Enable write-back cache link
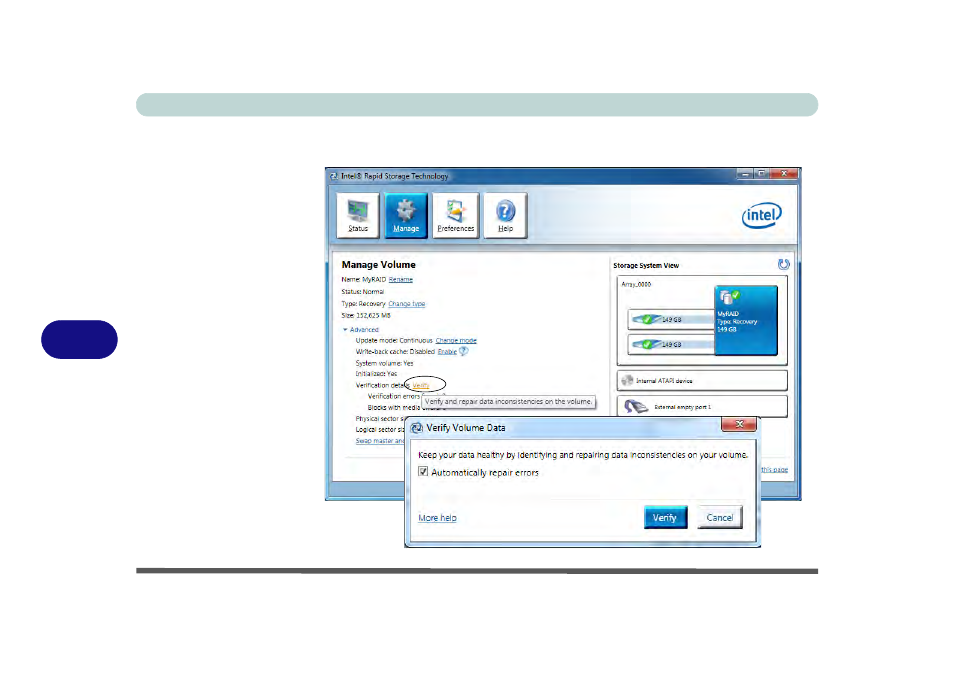Screen dimensions: 954x673 click(x=447, y=352)
